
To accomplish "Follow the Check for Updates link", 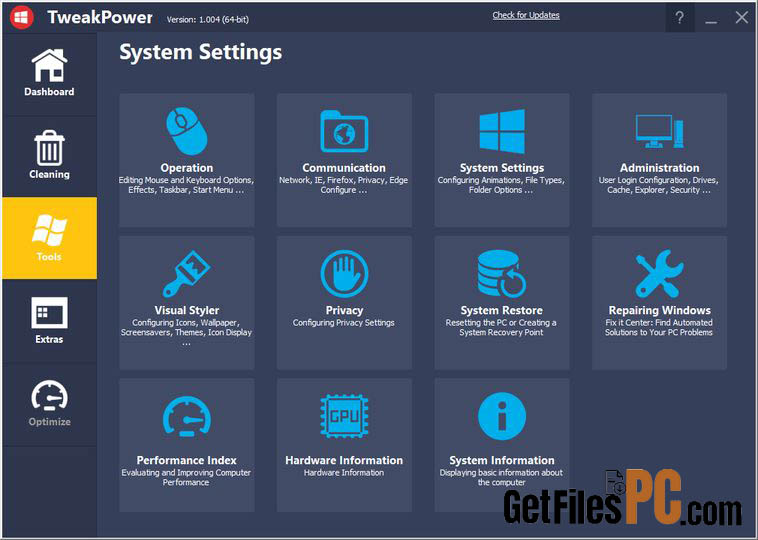I will pyautogui.click(x=526, y=15).
